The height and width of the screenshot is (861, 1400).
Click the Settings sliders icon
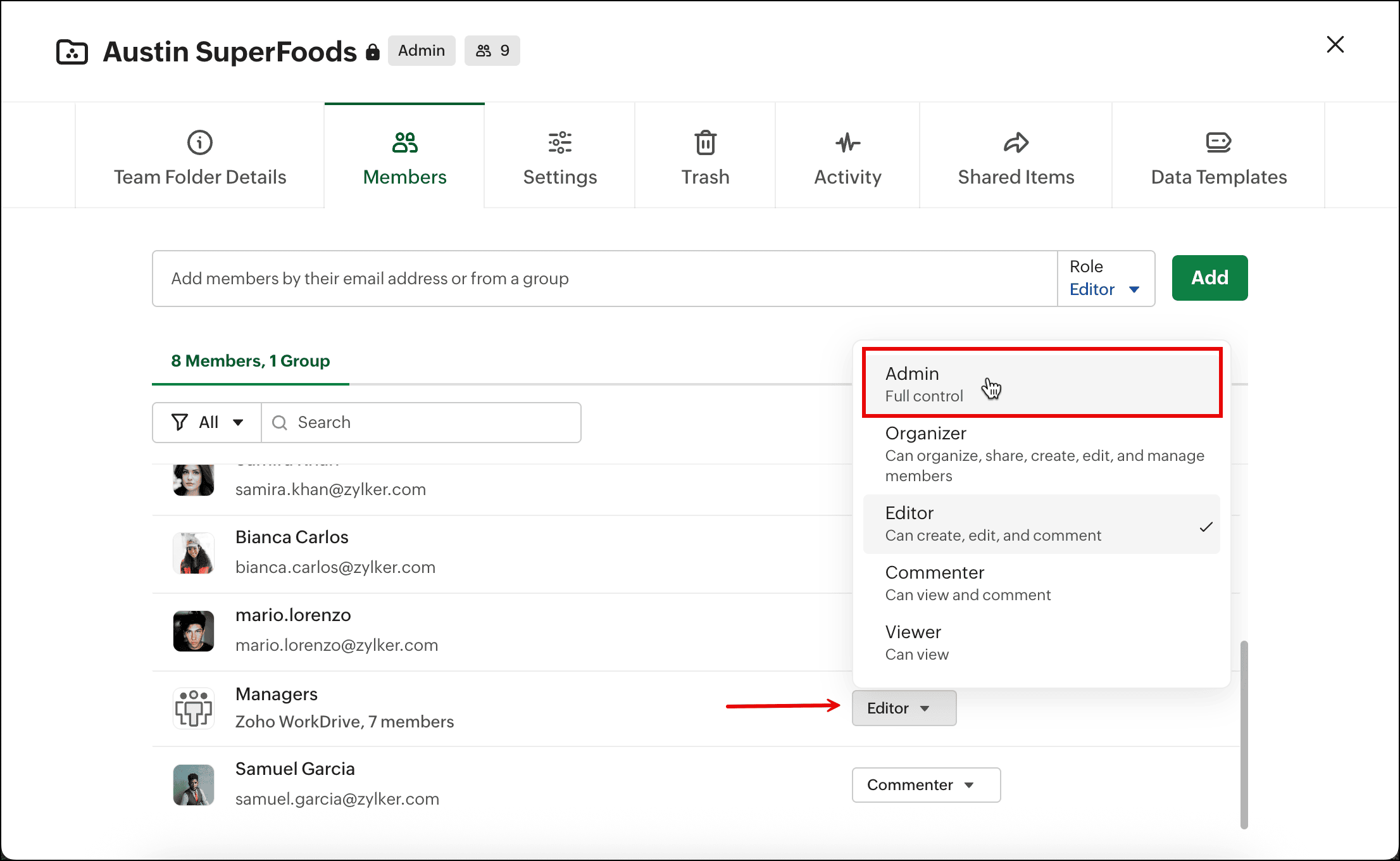tap(559, 142)
